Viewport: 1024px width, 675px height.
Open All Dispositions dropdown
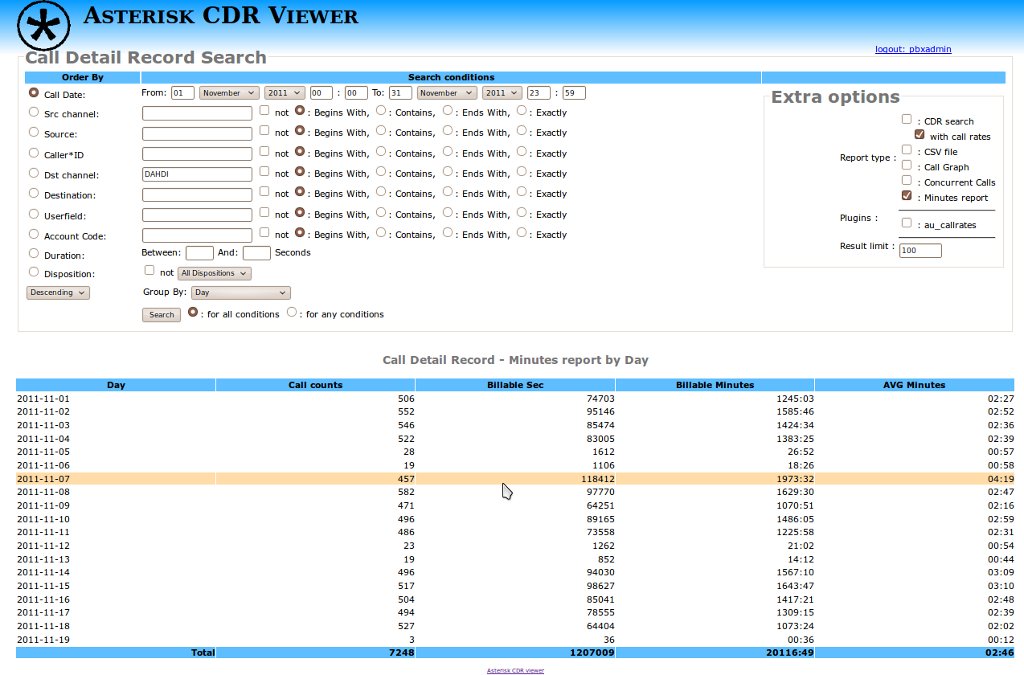coord(214,274)
